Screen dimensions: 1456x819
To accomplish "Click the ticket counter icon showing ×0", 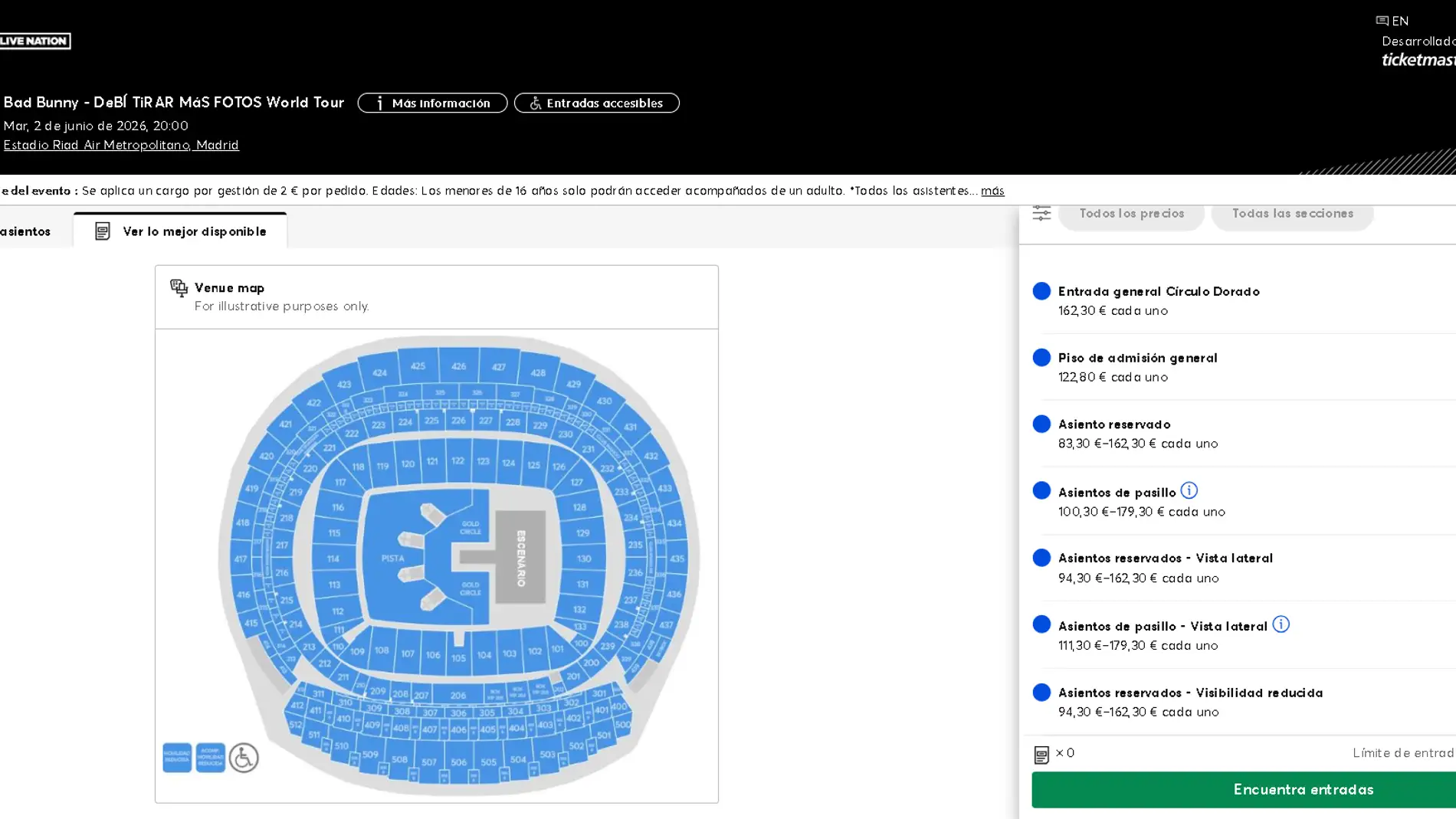I will [1042, 754].
